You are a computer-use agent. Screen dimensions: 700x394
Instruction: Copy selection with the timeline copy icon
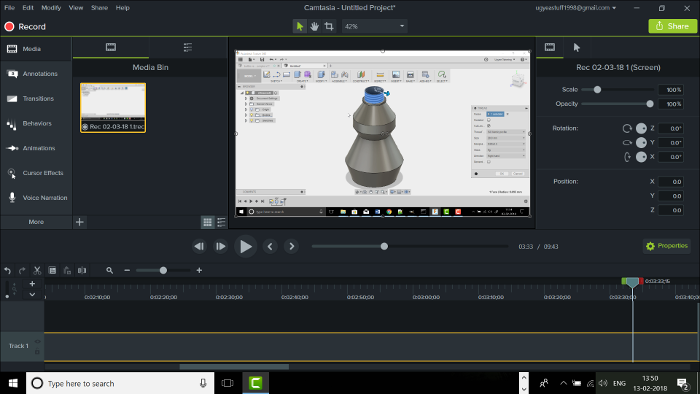point(52,270)
